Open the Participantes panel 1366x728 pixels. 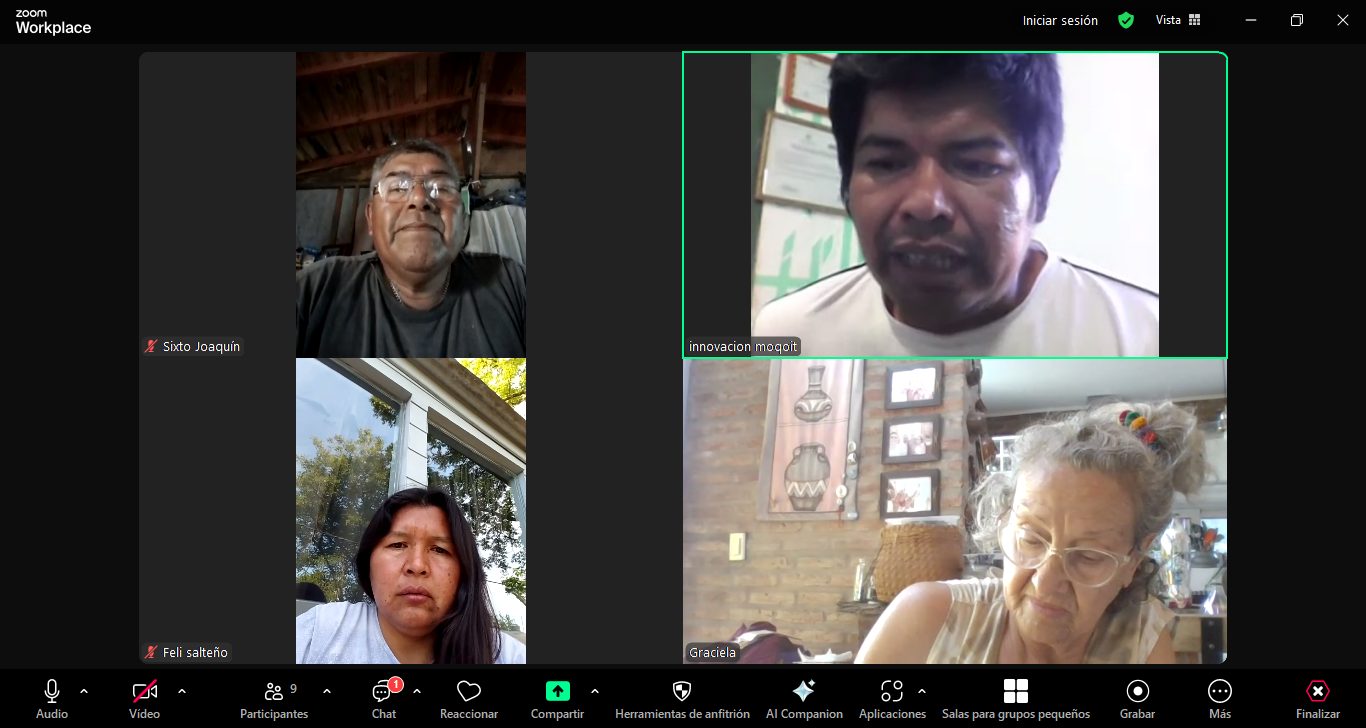pyautogui.click(x=273, y=692)
